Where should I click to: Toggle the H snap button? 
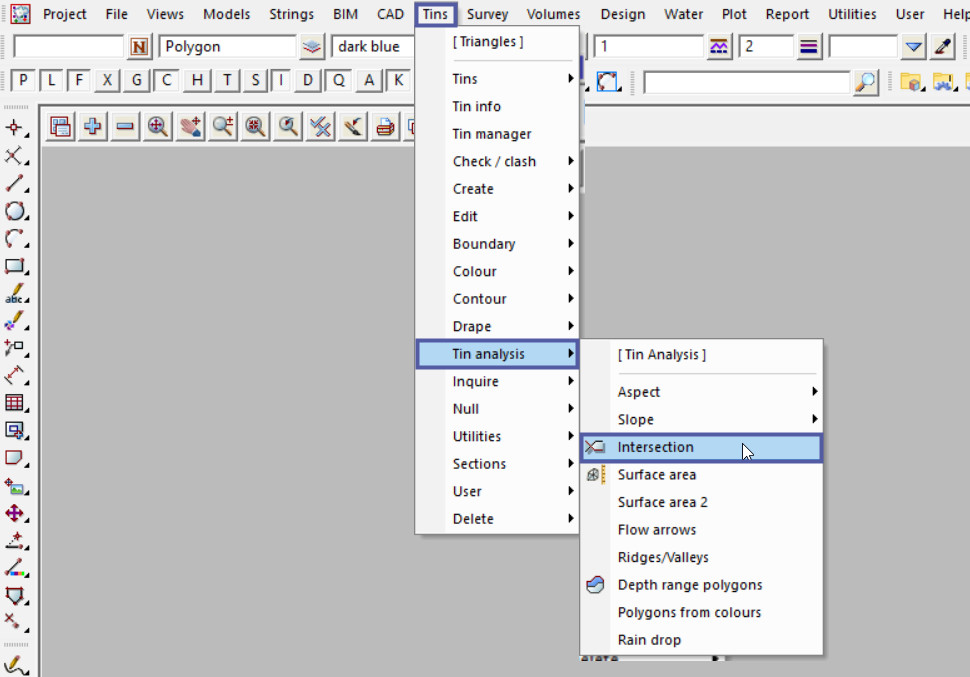[x=197, y=81]
